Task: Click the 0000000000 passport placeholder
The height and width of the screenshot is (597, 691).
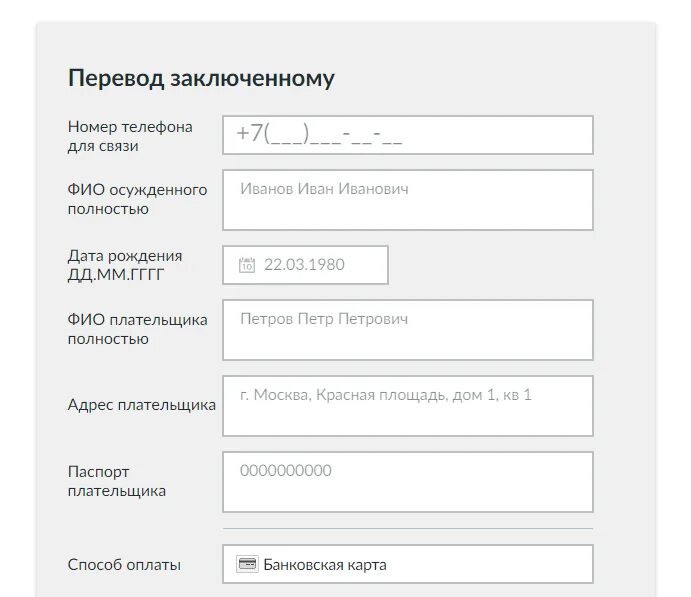Action: pos(286,471)
